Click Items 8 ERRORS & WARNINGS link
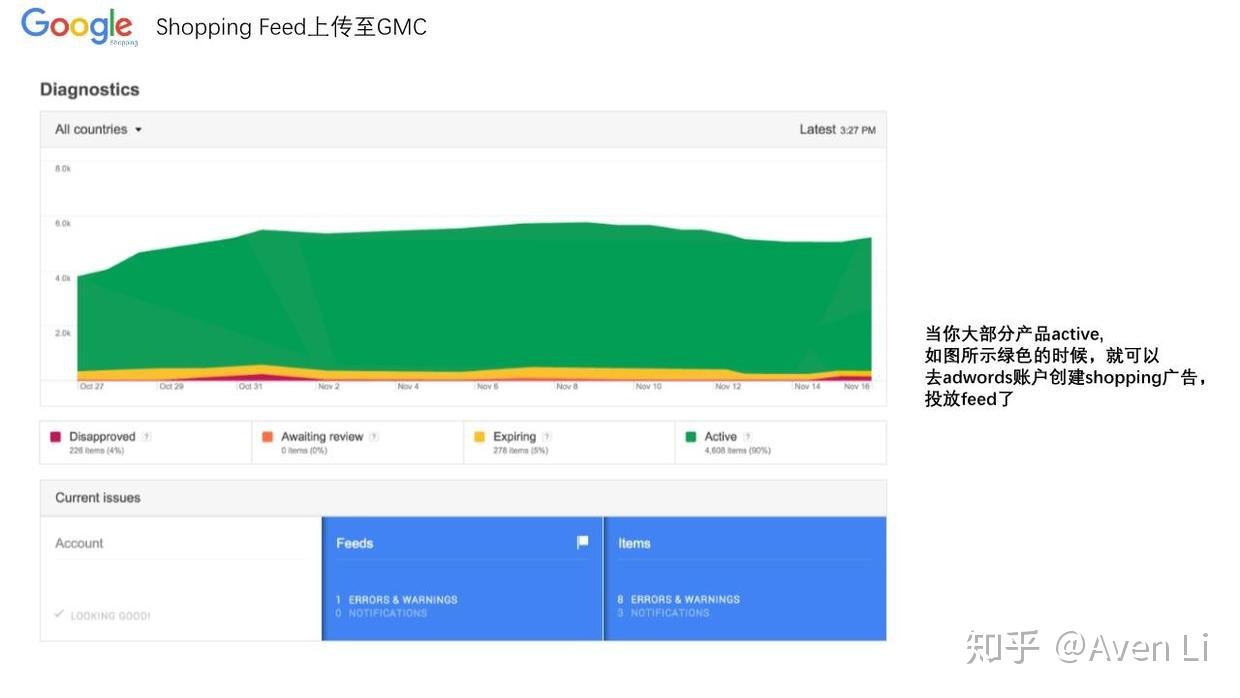 coord(679,599)
